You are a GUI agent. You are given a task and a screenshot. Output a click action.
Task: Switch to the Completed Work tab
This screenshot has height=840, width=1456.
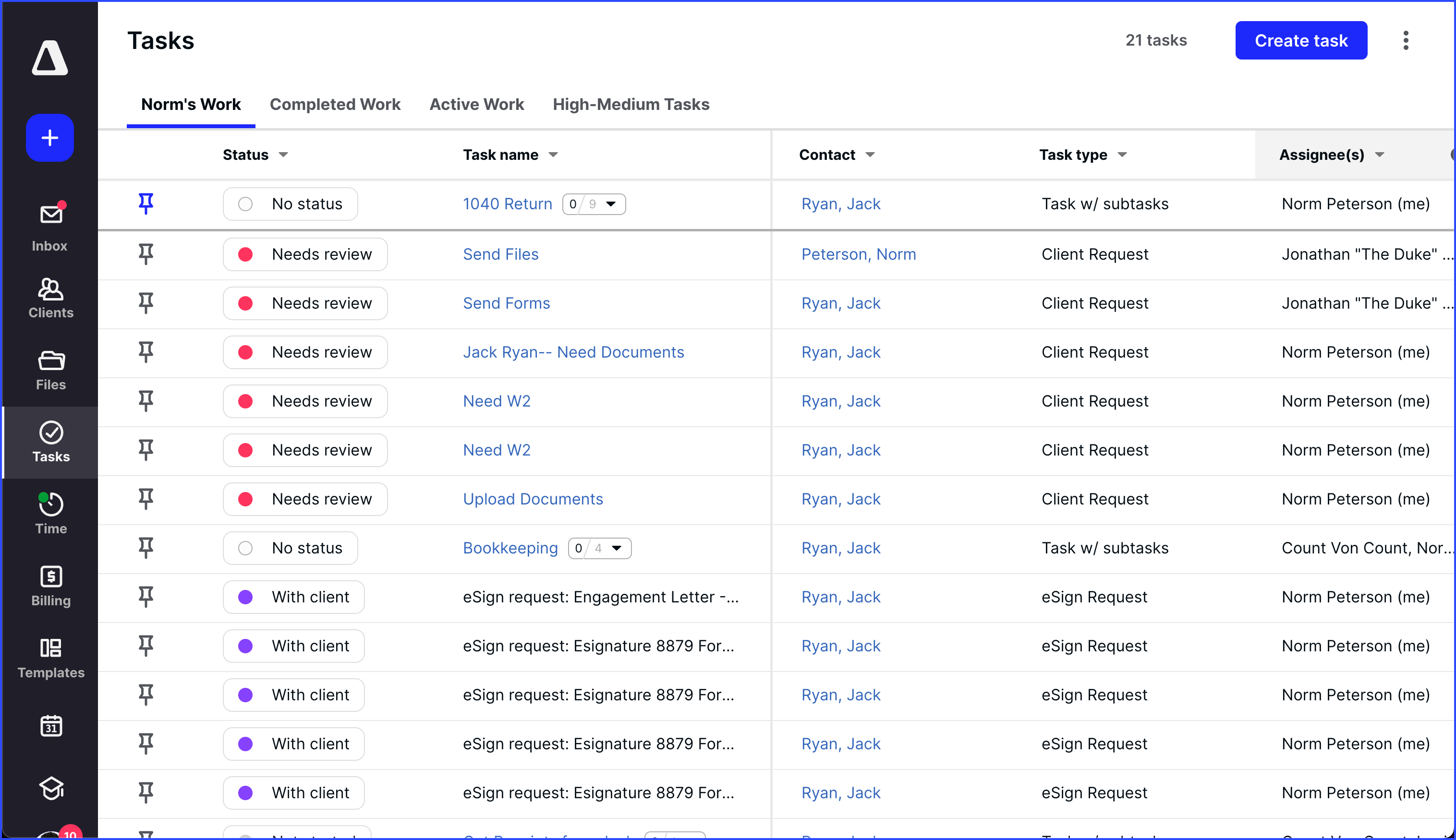point(335,105)
